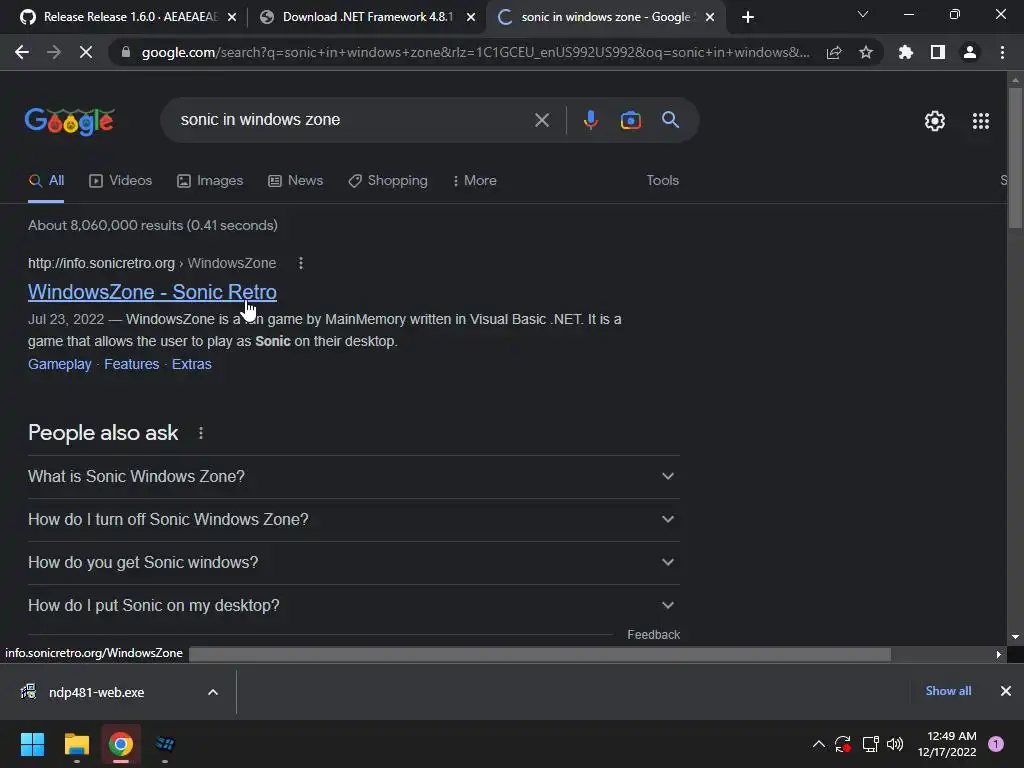Click the horizontal scrollbar thumb
Image resolution: width=1024 pixels, height=768 pixels.
pyautogui.click(x=540, y=654)
